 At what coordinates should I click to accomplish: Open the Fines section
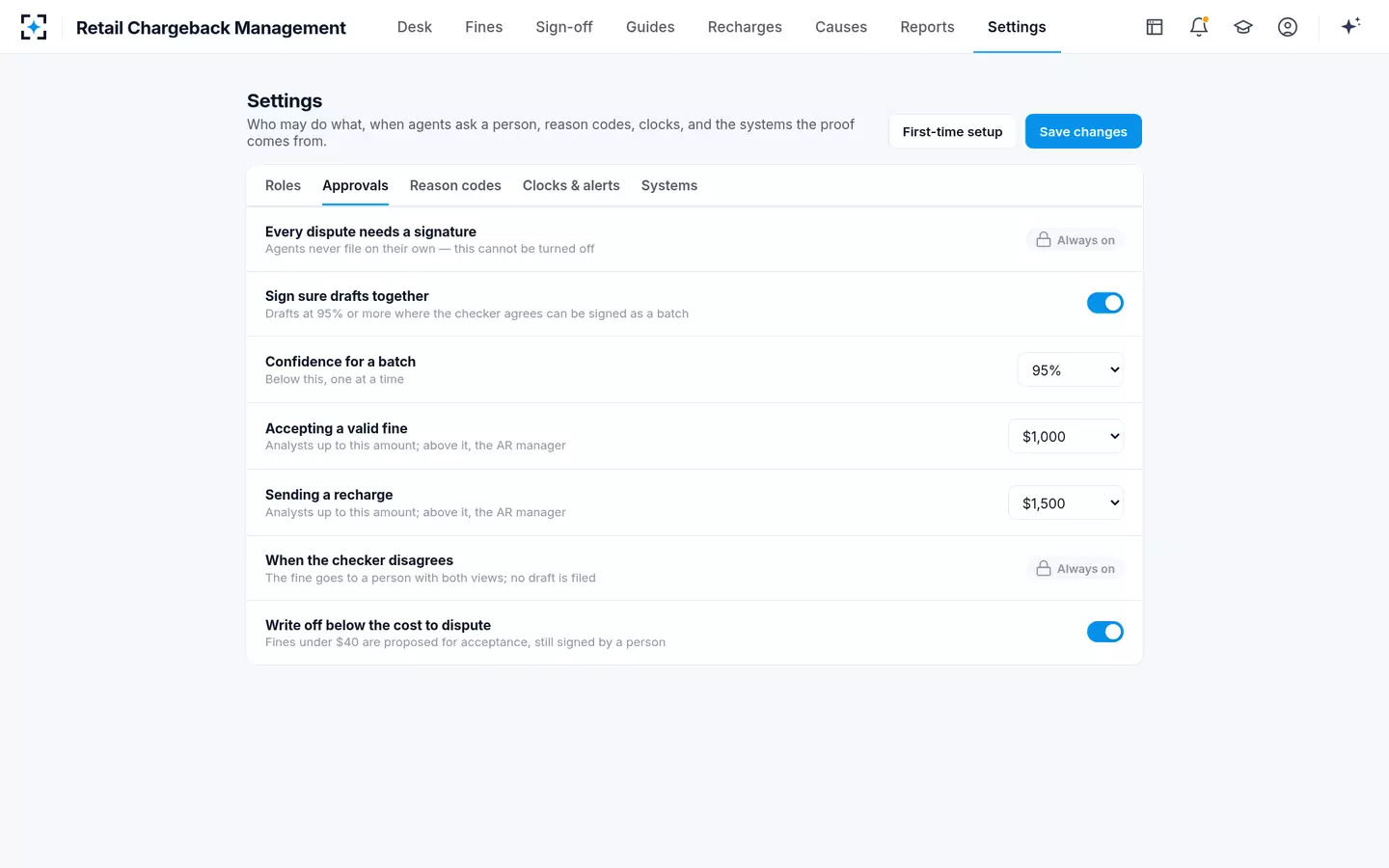(x=484, y=27)
